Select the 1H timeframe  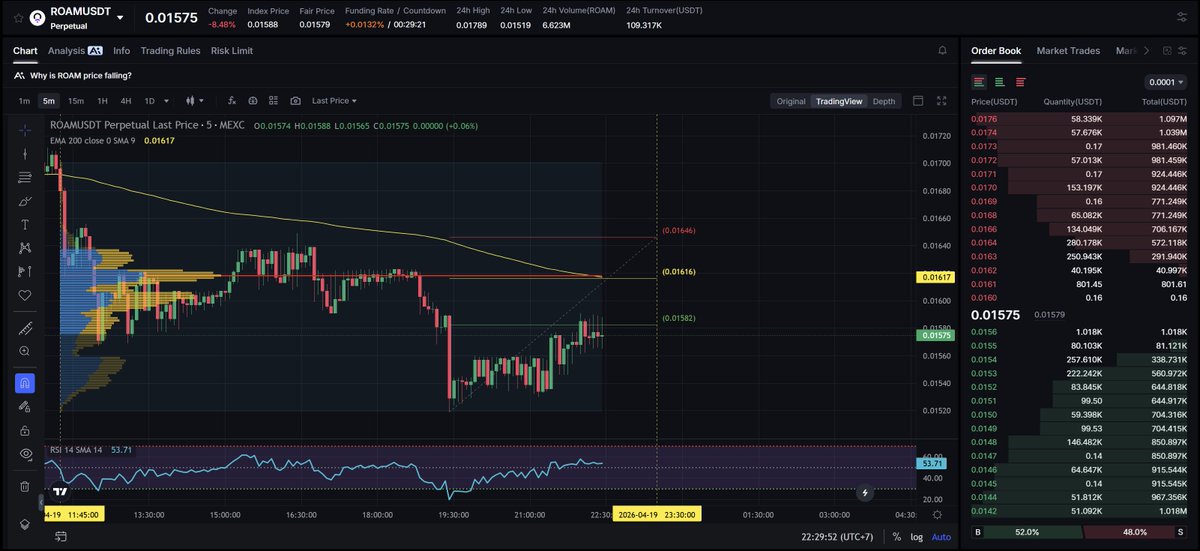point(102,101)
